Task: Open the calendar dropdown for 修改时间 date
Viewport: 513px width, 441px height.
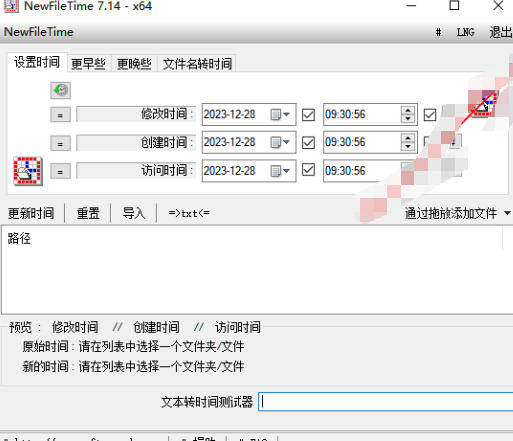Action: [280, 115]
